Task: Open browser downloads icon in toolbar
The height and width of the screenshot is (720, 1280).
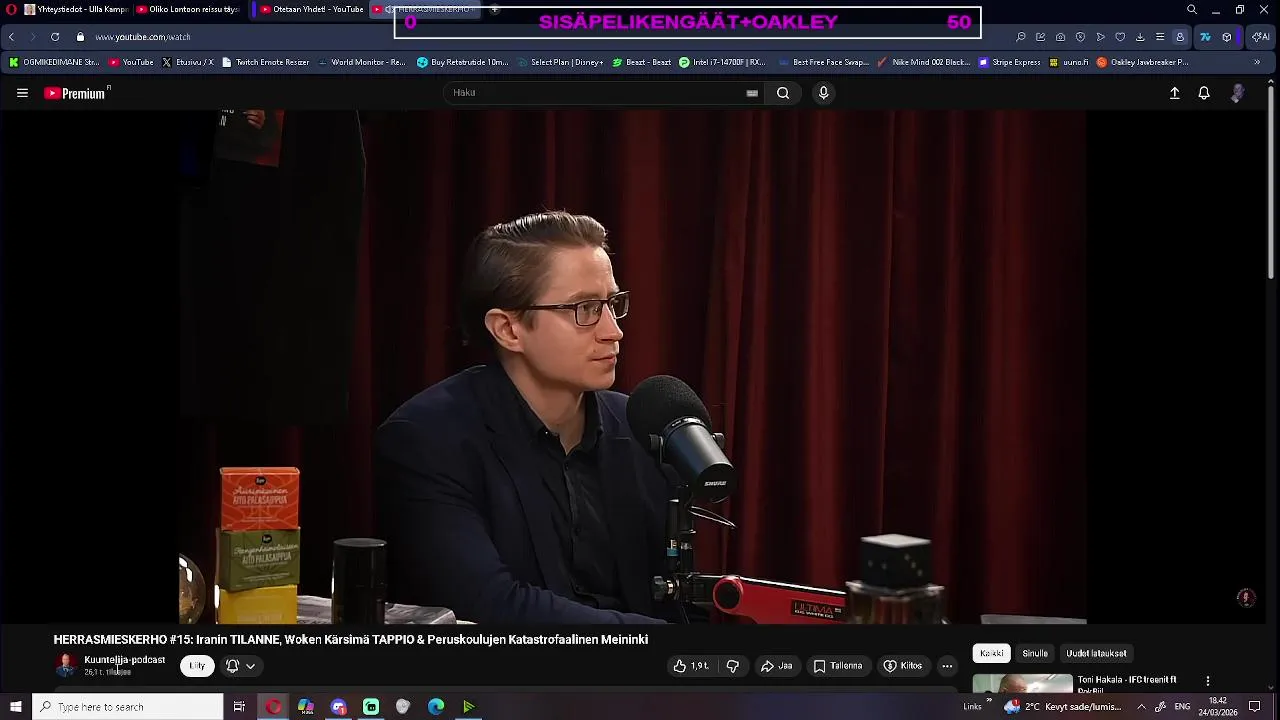Action: tap(1140, 37)
